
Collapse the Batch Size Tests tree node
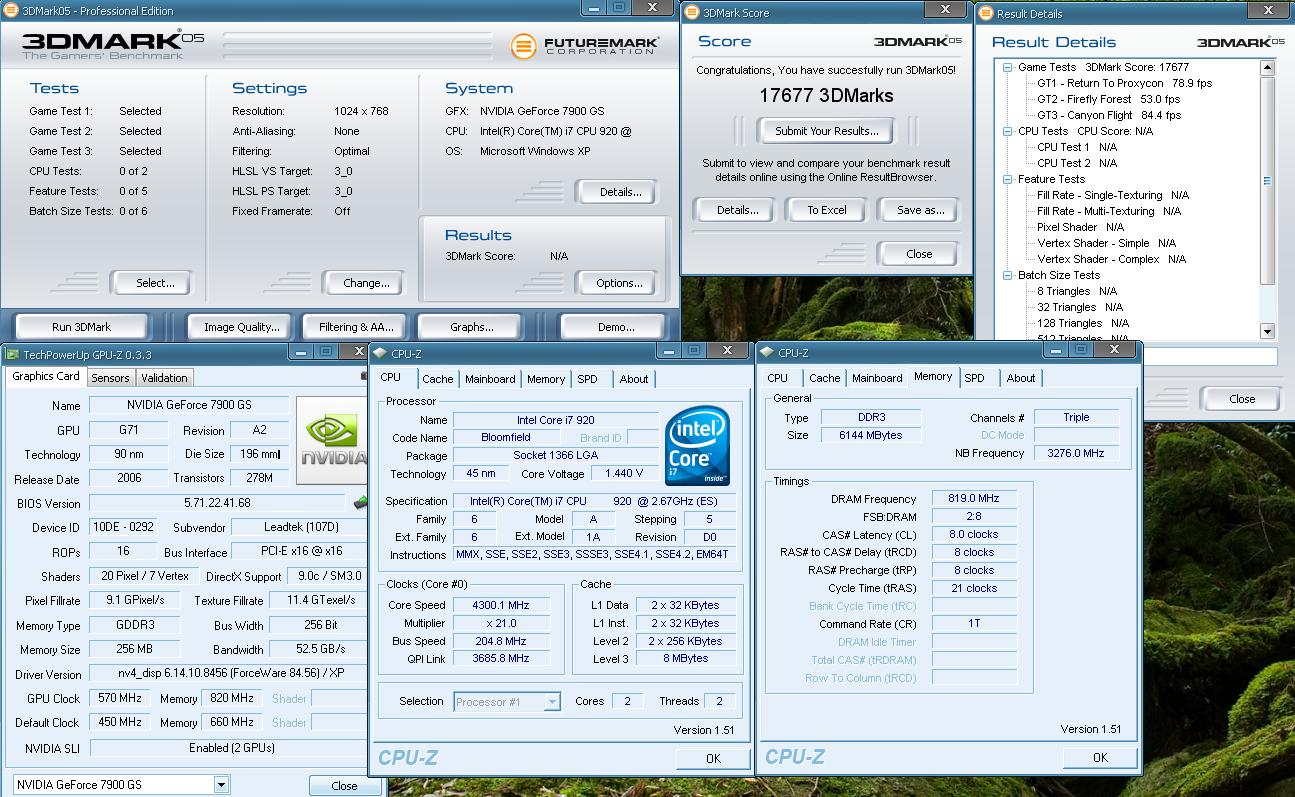click(1008, 275)
